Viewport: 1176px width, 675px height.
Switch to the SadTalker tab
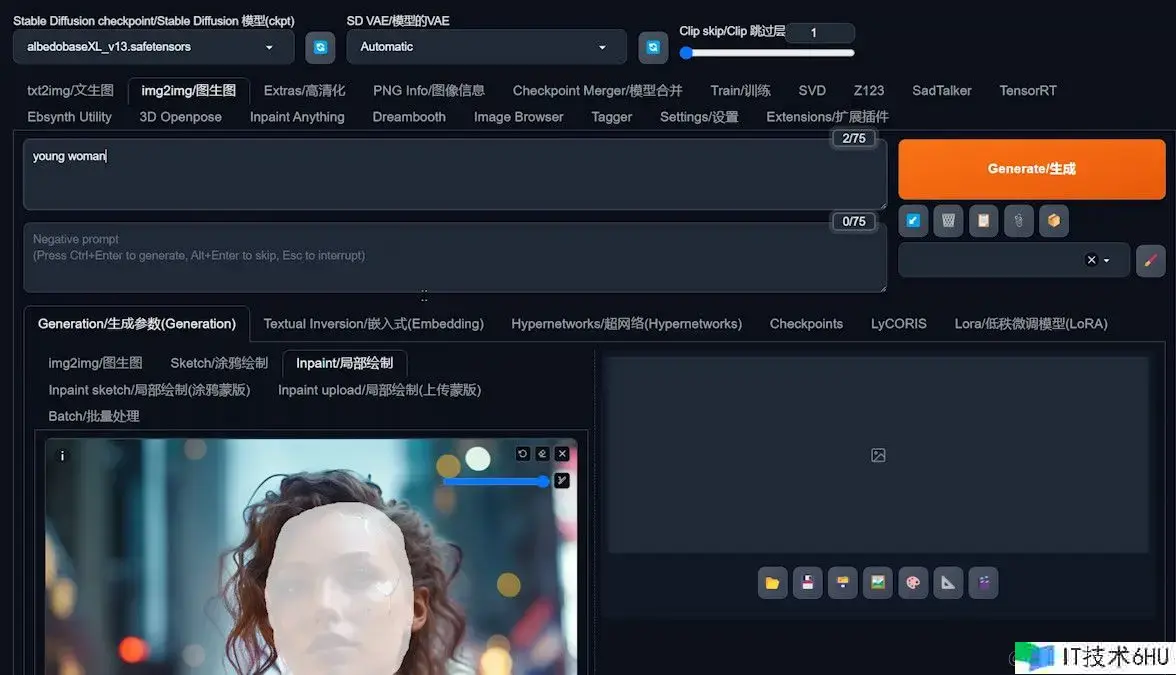(x=942, y=91)
